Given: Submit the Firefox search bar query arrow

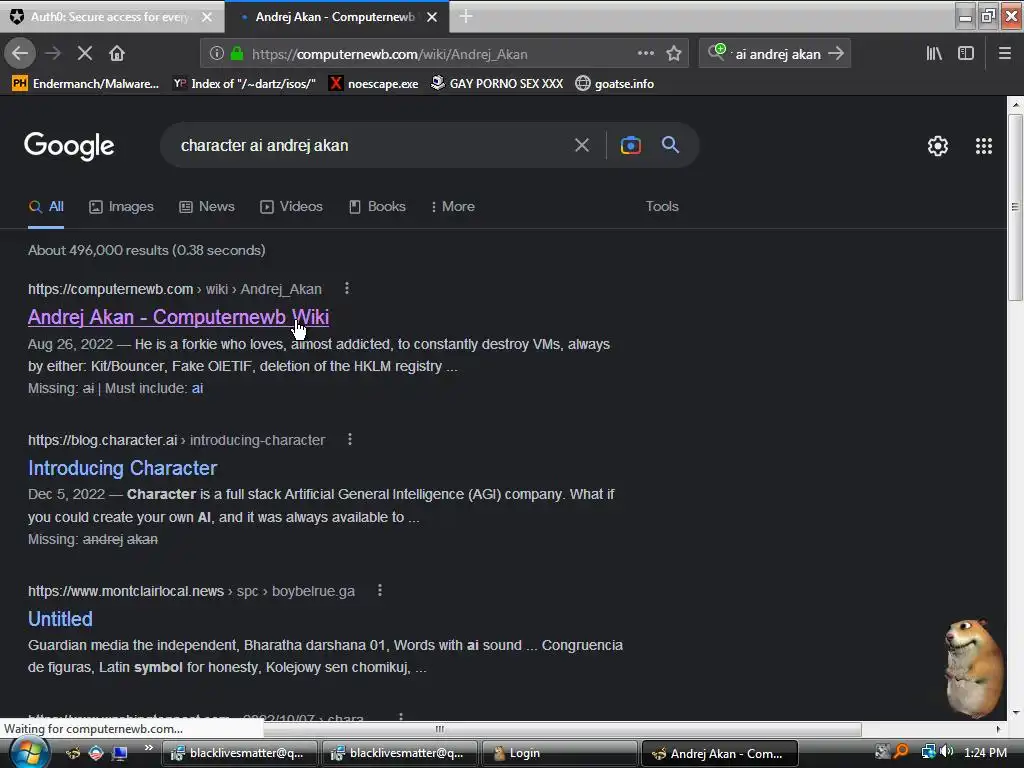Looking at the screenshot, I should [836, 54].
